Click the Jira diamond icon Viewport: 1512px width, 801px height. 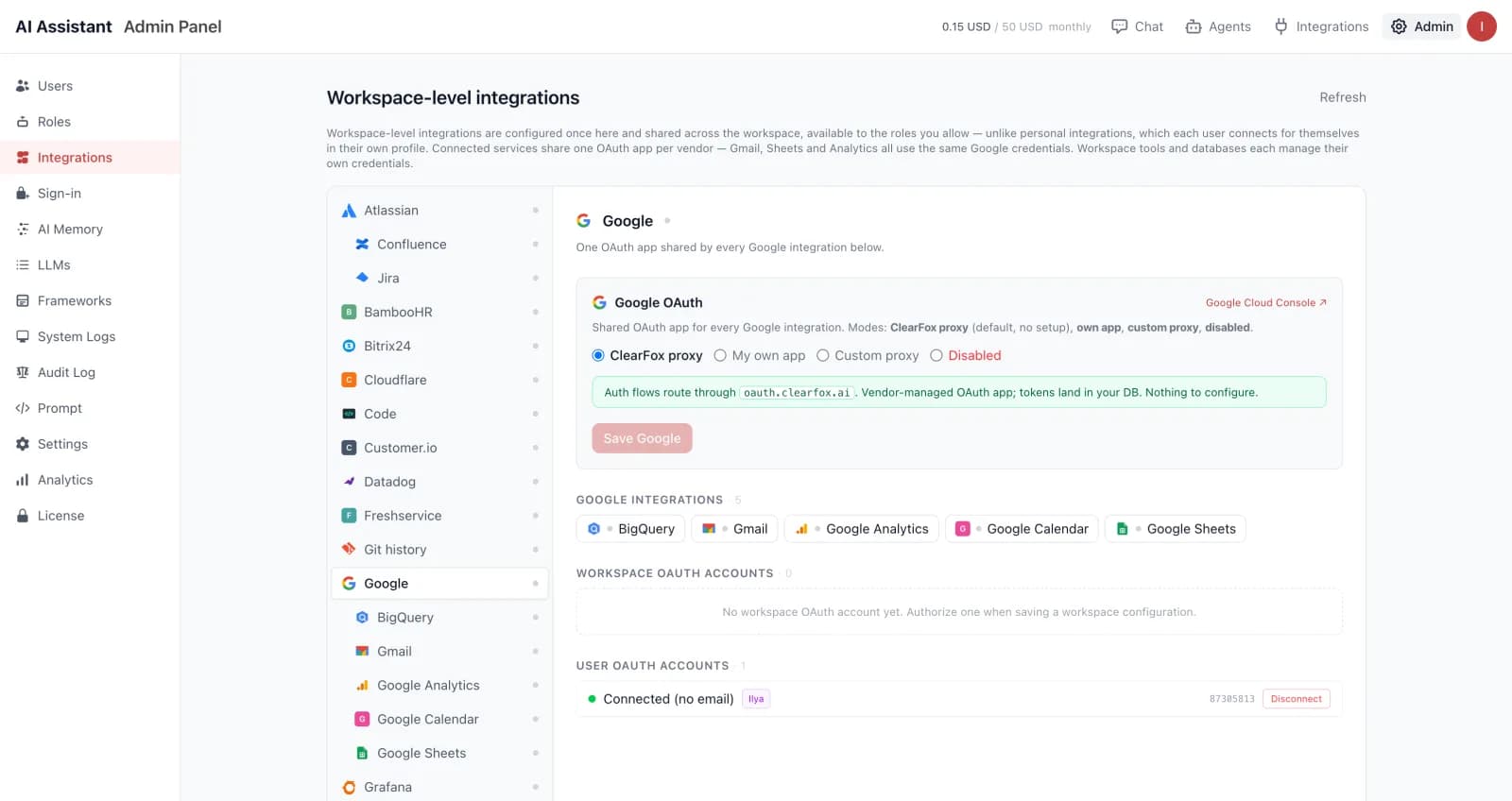click(x=362, y=278)
